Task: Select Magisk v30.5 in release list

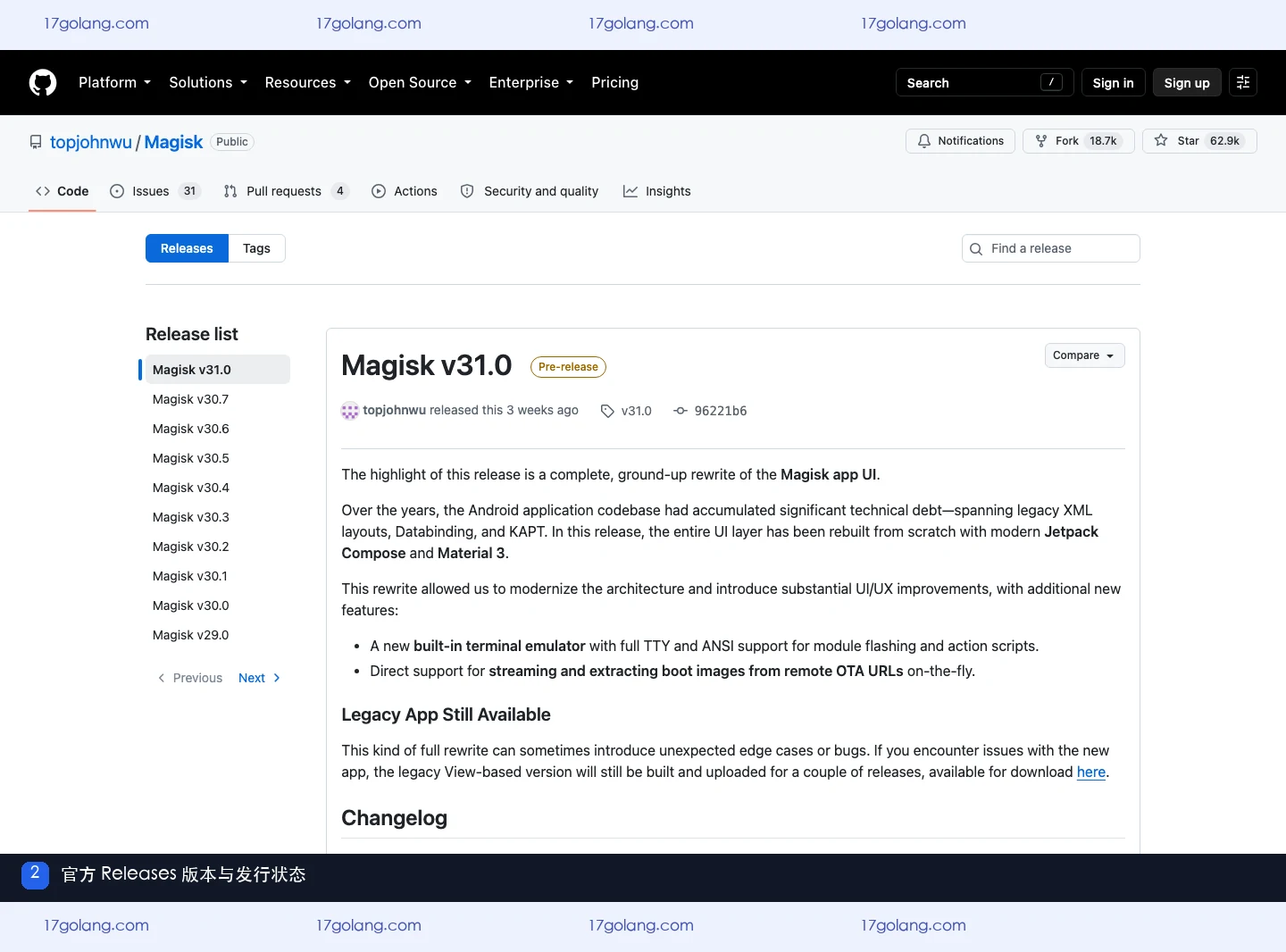Action: click(x=217, y=458)
